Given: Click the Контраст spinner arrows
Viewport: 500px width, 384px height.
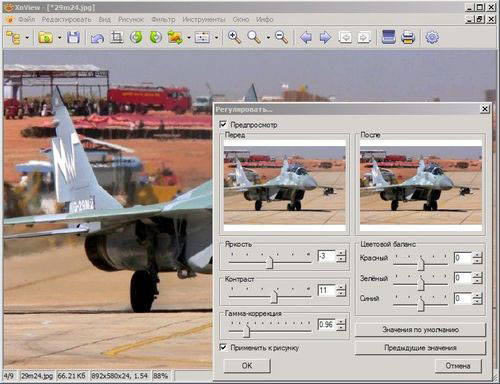Looking at the screenshot, I should [x=341, y=290].
